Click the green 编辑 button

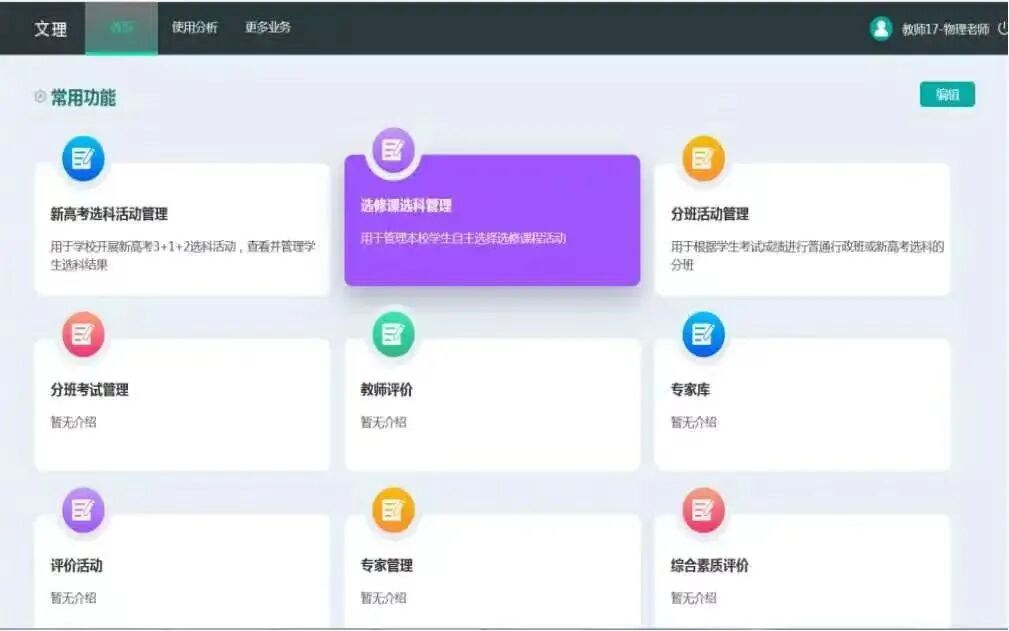(x=946, y=94)
